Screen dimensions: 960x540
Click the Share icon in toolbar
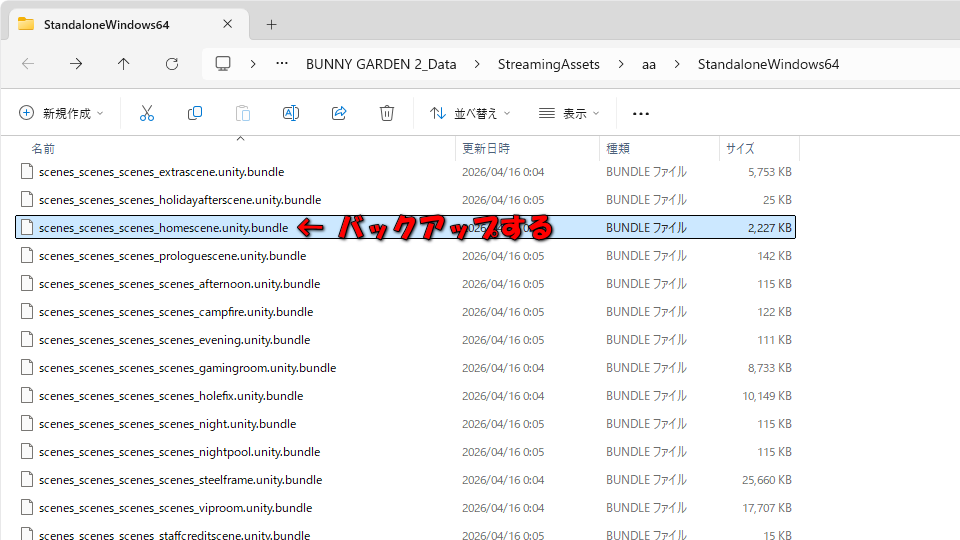click(x=339, y=114)
